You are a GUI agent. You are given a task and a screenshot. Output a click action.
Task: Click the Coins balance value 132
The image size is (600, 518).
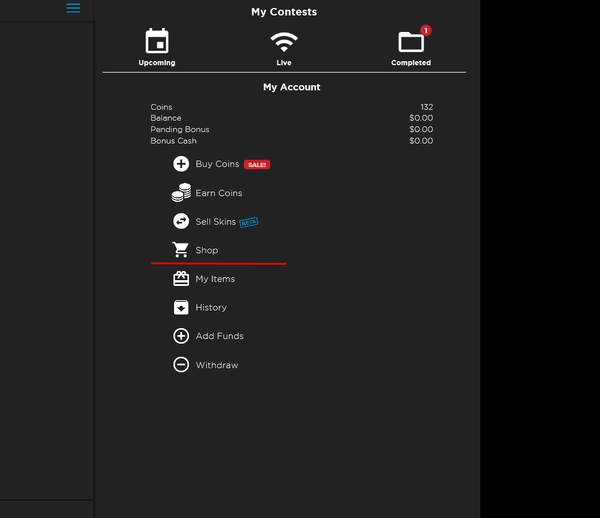(x=426, y=107)
